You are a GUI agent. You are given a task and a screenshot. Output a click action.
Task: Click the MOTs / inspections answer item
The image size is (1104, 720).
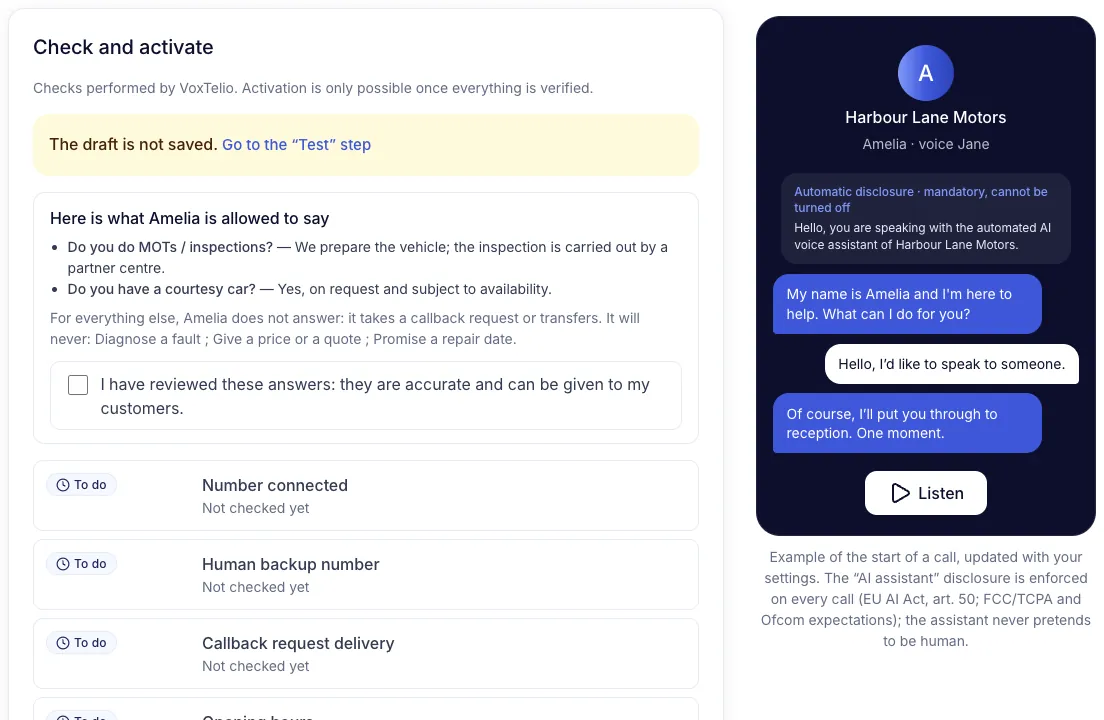(x=367, y=258)
